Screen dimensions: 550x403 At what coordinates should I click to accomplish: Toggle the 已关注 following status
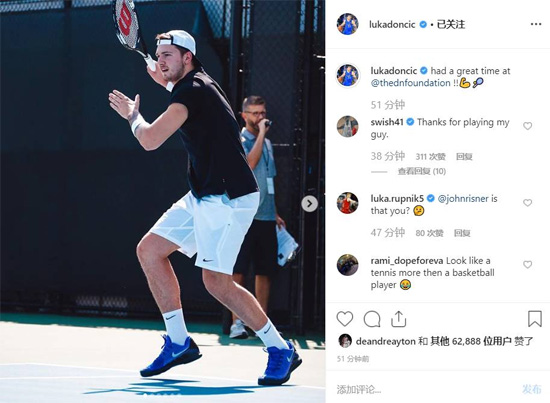(451, 24)
